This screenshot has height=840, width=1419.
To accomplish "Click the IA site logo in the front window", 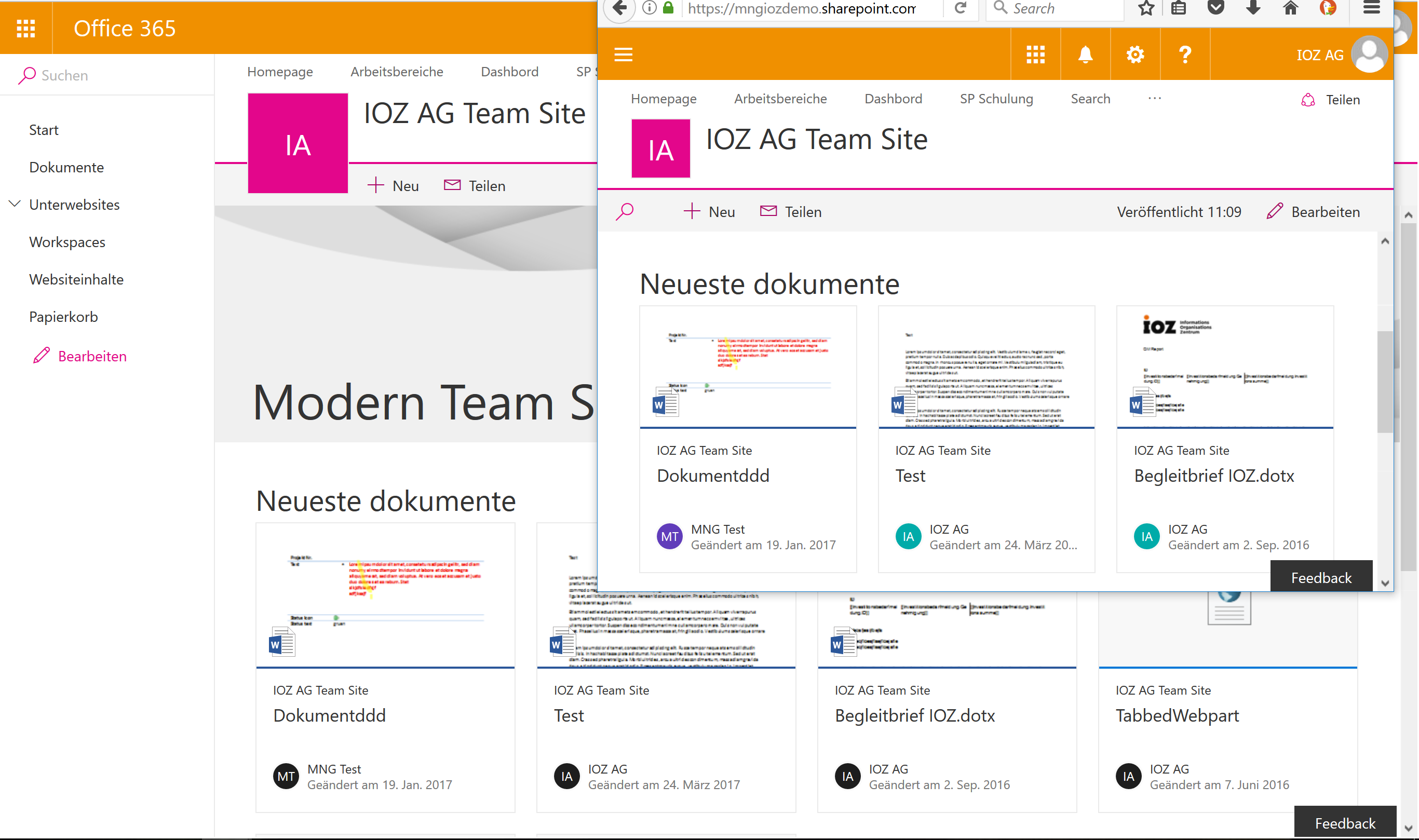I will pyautogui.click(x=660, y=148).
